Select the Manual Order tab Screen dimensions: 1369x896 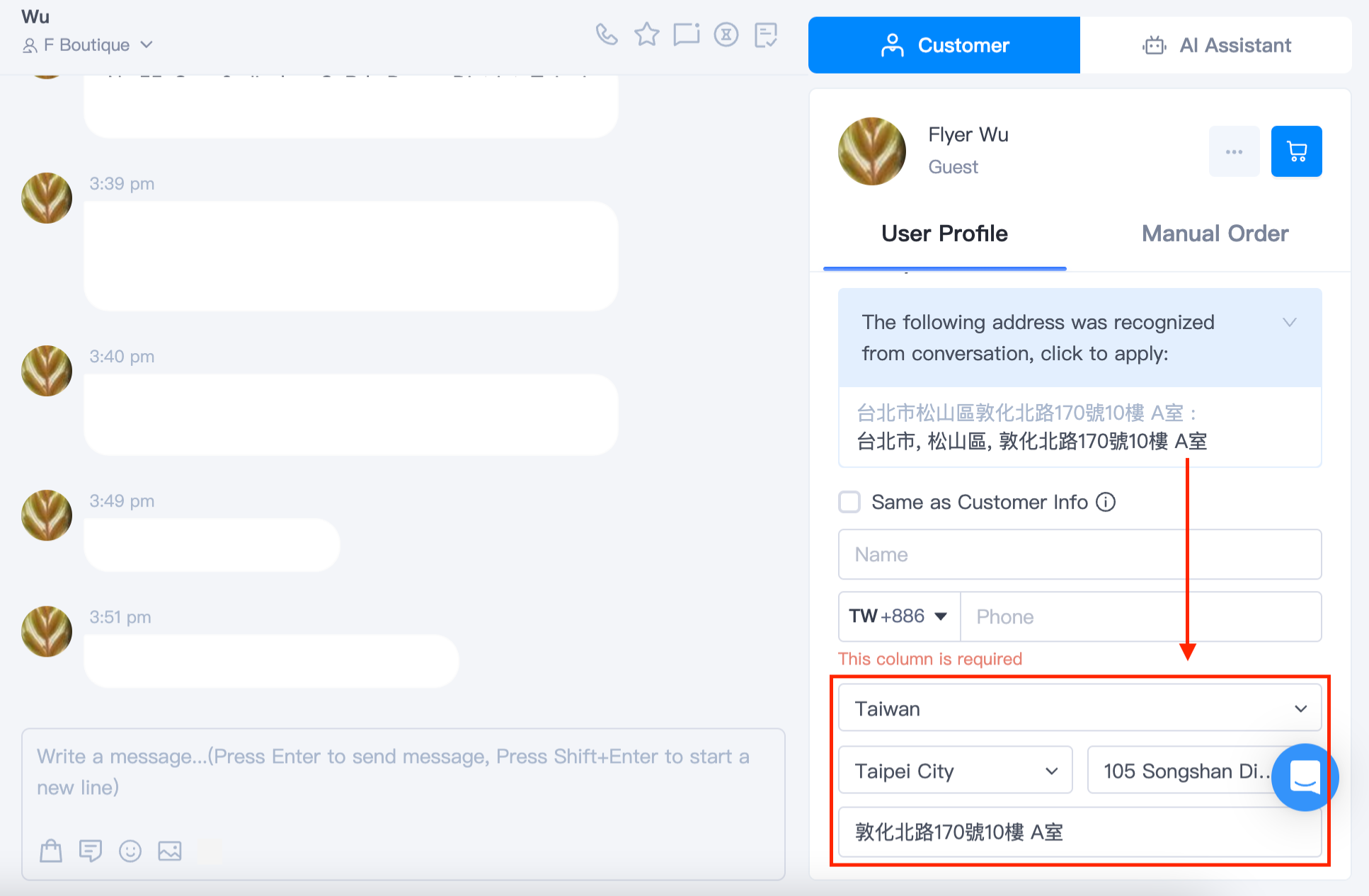(x=1215, y=234)
